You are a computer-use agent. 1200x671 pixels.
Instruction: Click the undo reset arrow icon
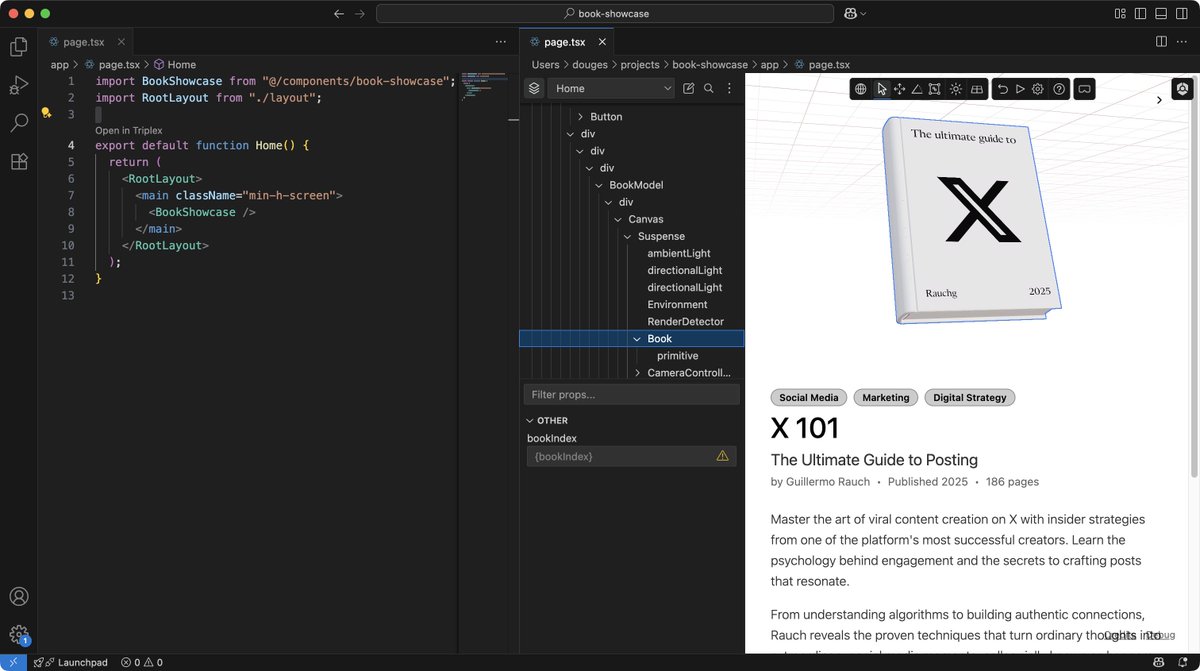click(x=1002, y=89)
